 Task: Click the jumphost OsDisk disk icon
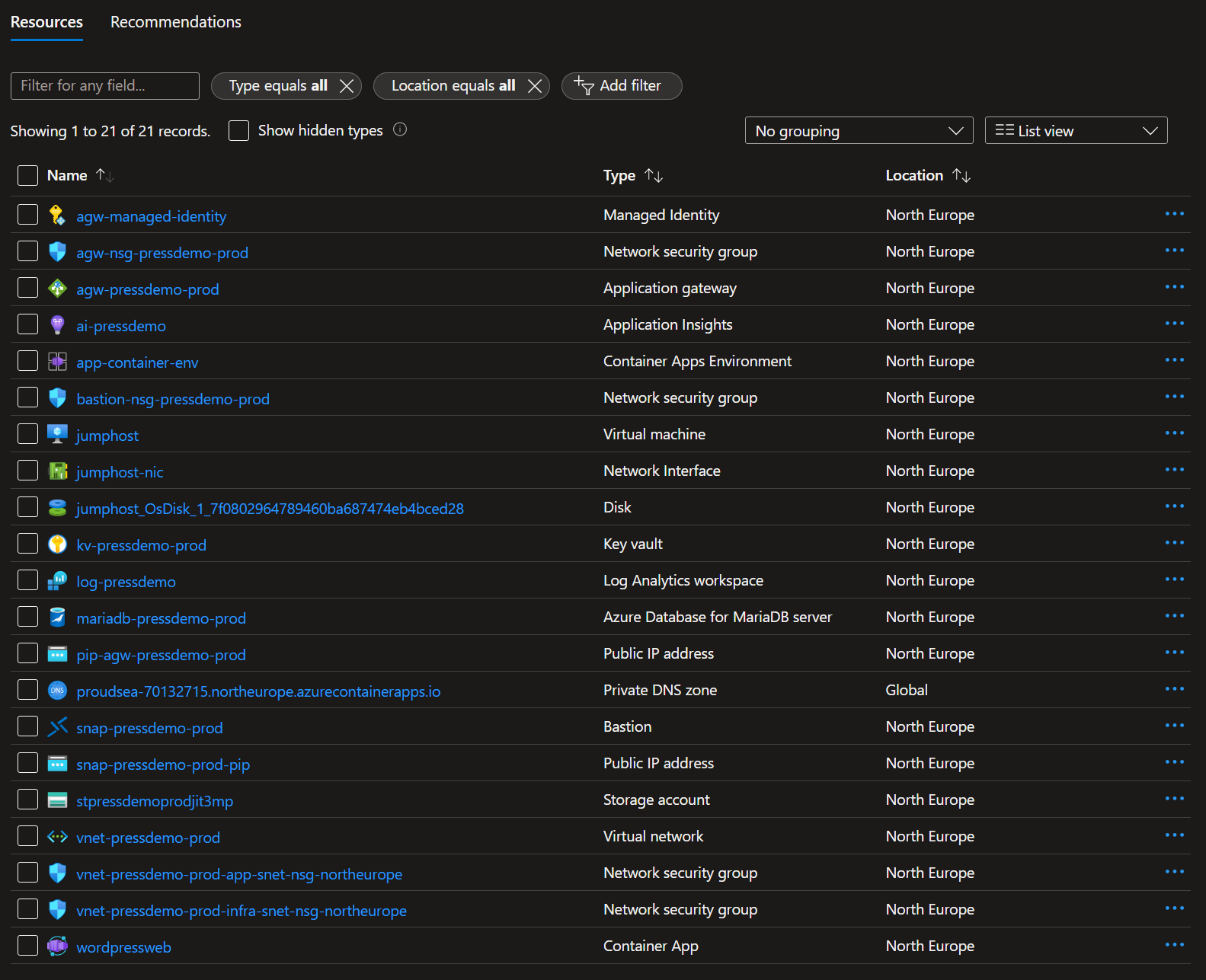click(57, 507)
